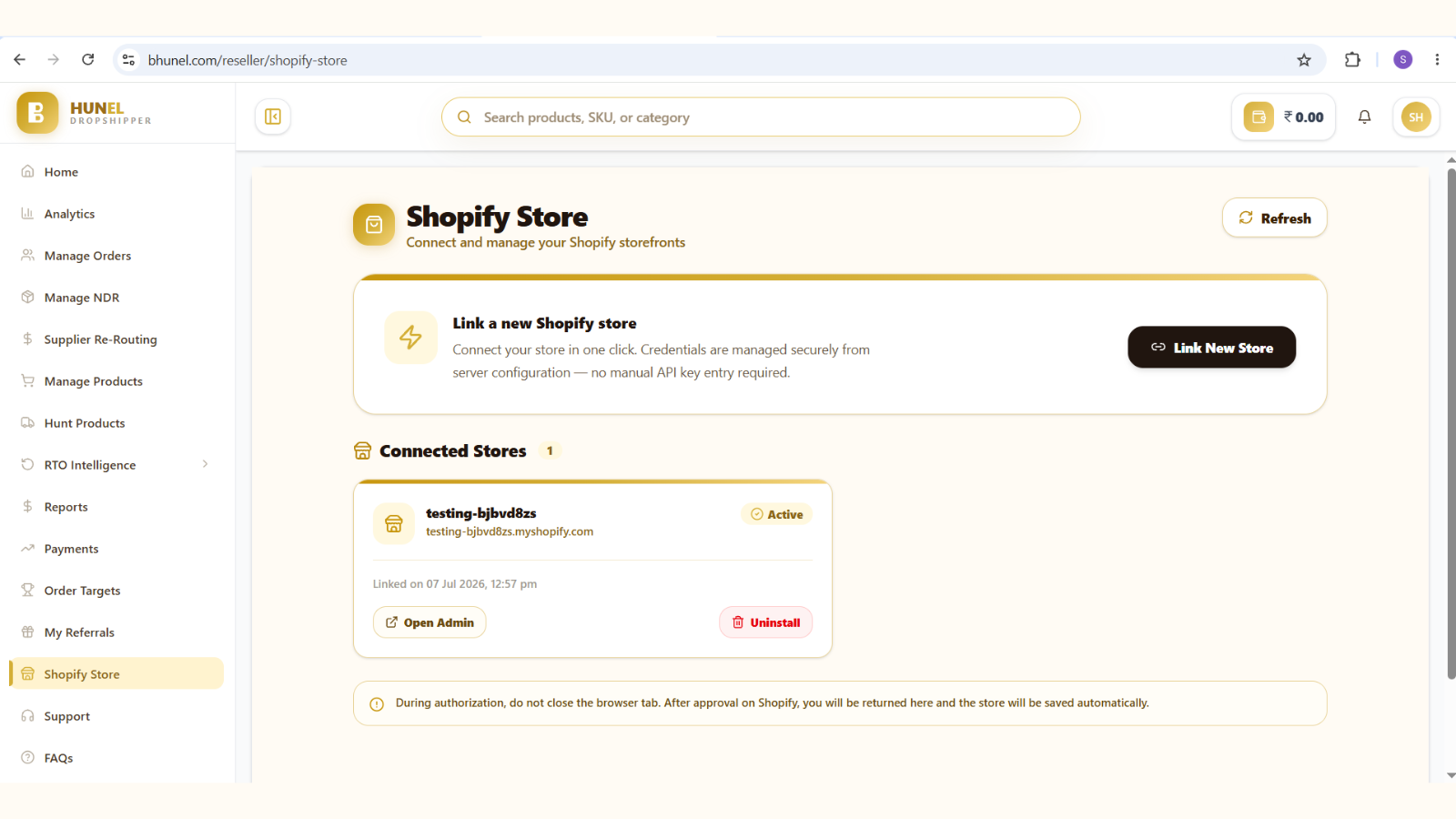Click the Bhunel Dropshipper logo
This screenshot has width=1456, height=819.
click(x=84, y=113)
